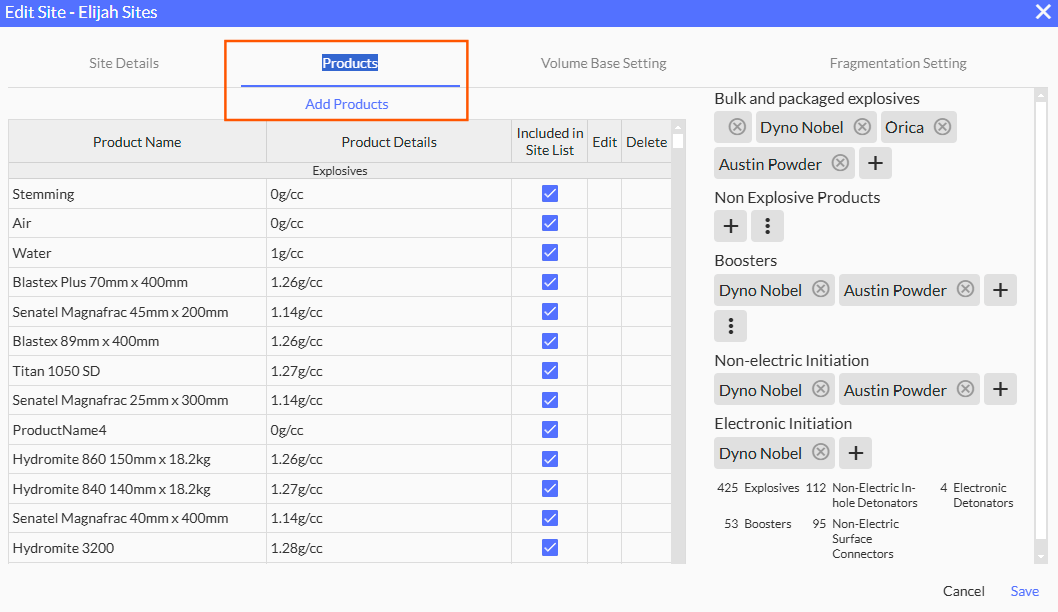Remove Dyno Nobel chip from Boosters
The image size is (1058, 612).
(x=821, y=290)
